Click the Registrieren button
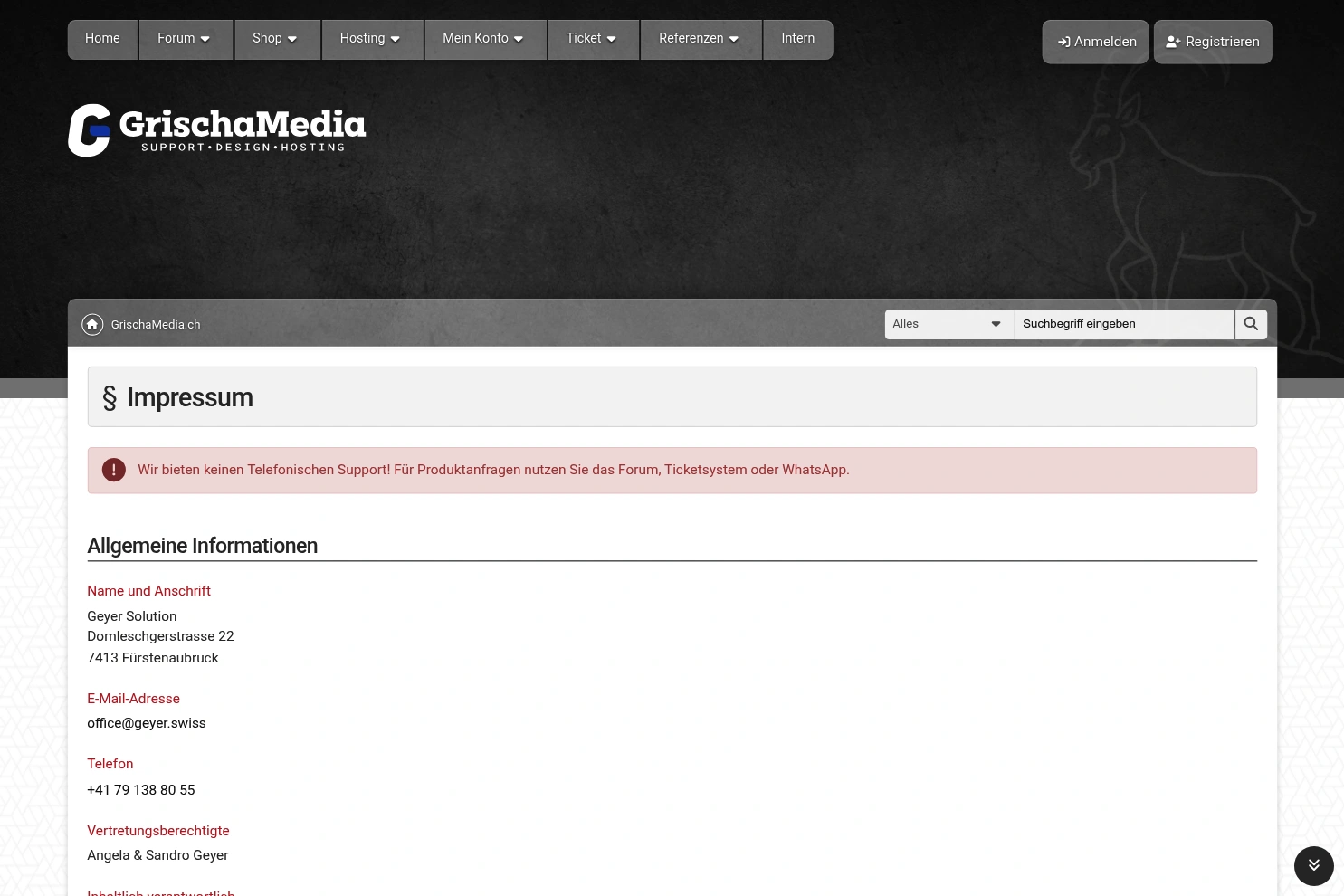This screenshot has width=1344, height=896. click(1213, 42)
